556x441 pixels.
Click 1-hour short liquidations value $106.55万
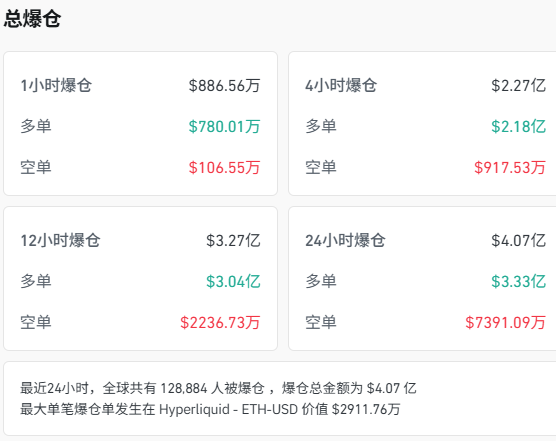(x=224, y=167)
